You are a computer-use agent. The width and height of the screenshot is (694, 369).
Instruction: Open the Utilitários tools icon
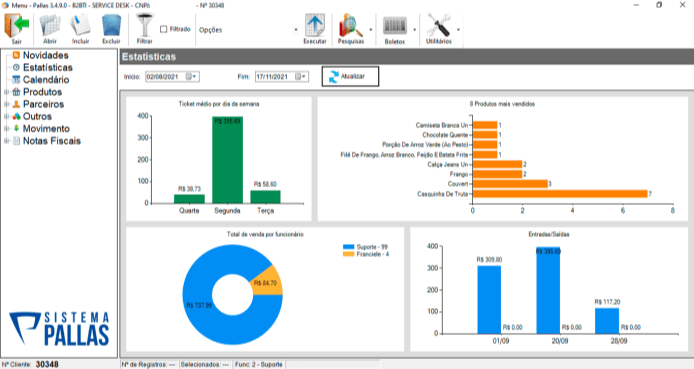click(438, 26)
